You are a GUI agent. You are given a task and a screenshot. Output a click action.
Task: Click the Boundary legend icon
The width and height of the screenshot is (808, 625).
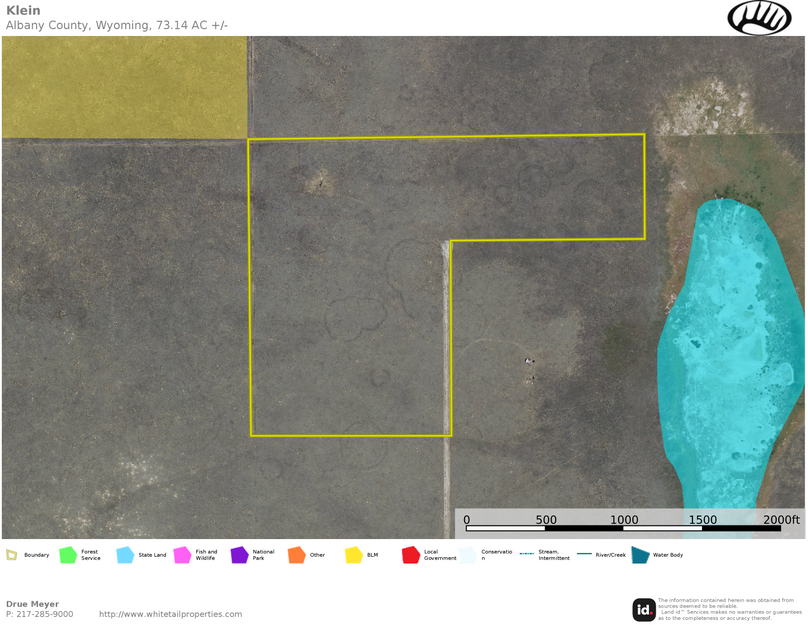click(12, 555)
